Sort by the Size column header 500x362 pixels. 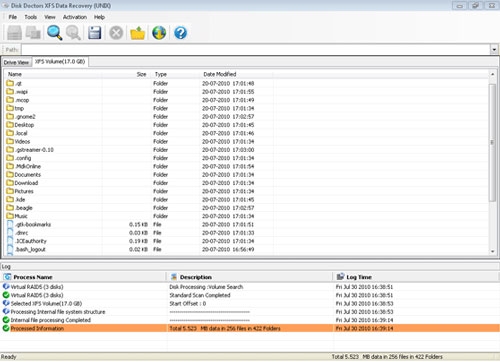tap(142, 74)
